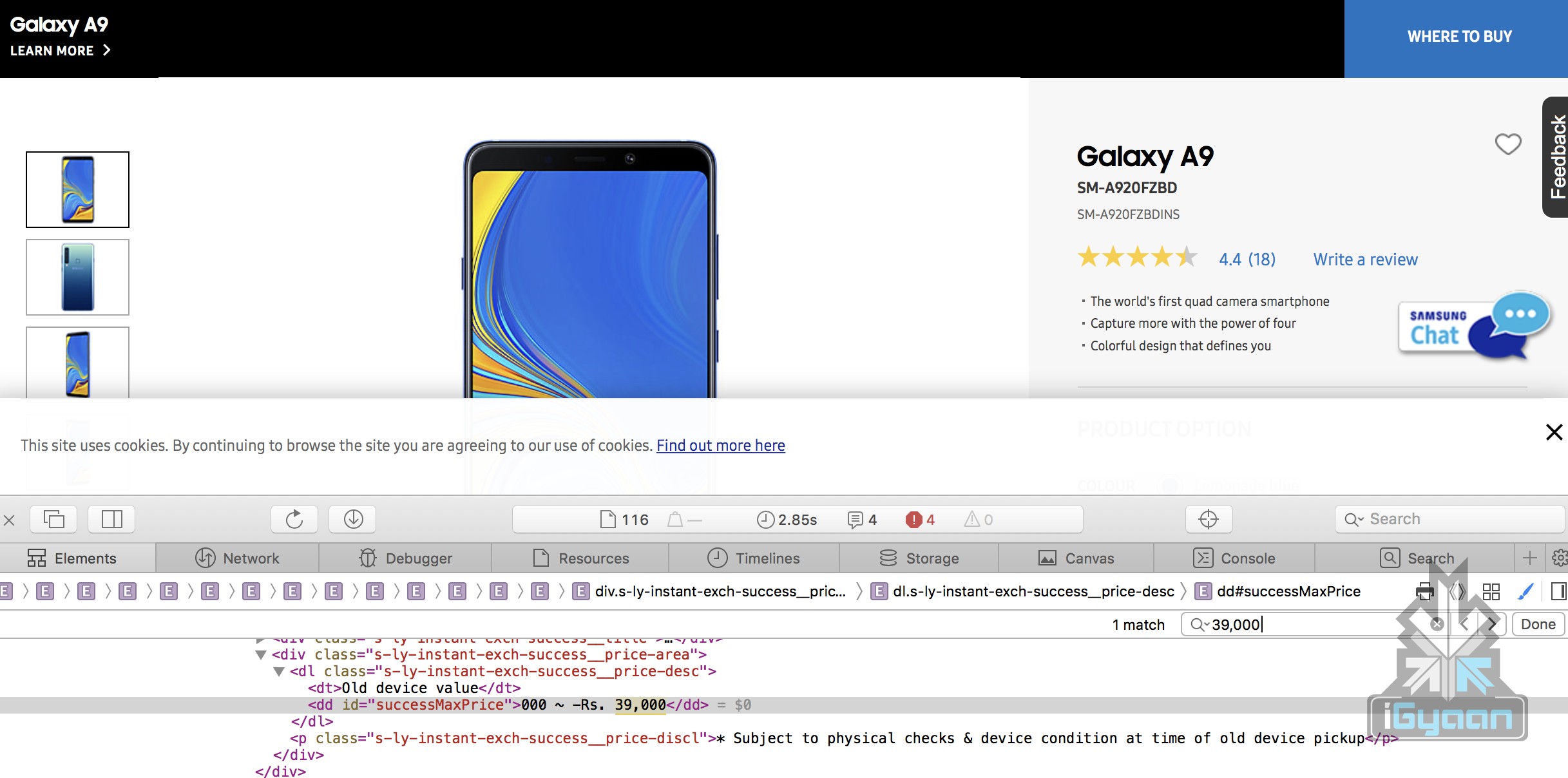Image resolution: width=1568 pixels, height=778 pixels.
Task: Toggle the right details sidebar icon
Action: tap(1558, 591)
